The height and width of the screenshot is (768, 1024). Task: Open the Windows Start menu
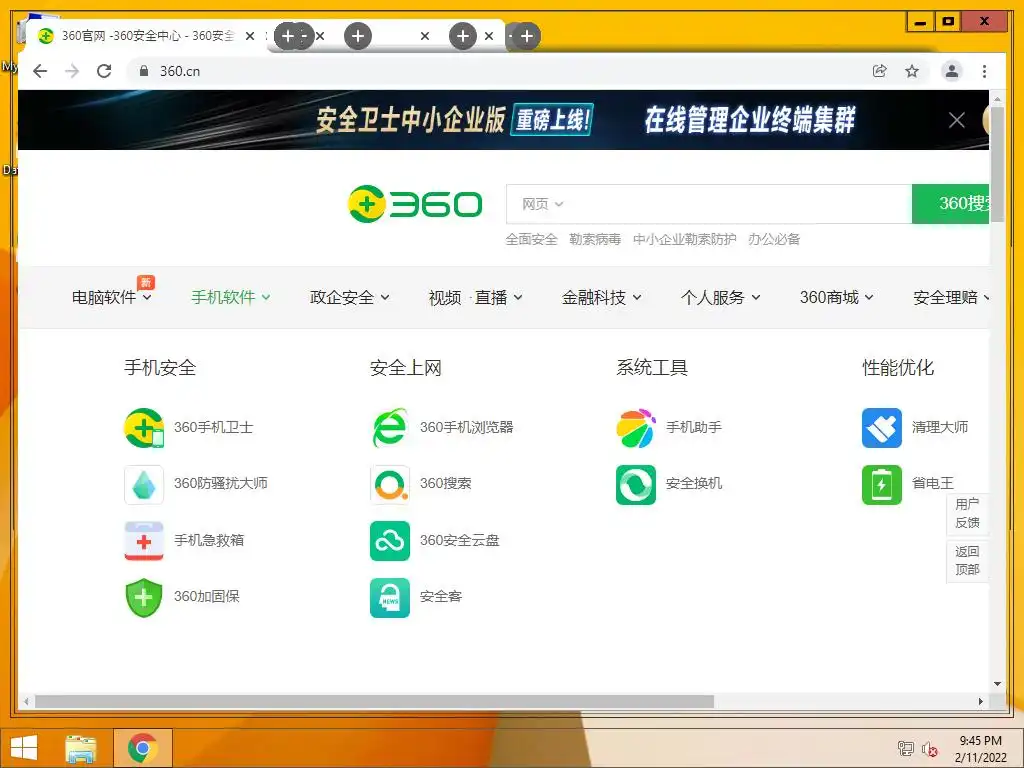click(x=24, y=748)
